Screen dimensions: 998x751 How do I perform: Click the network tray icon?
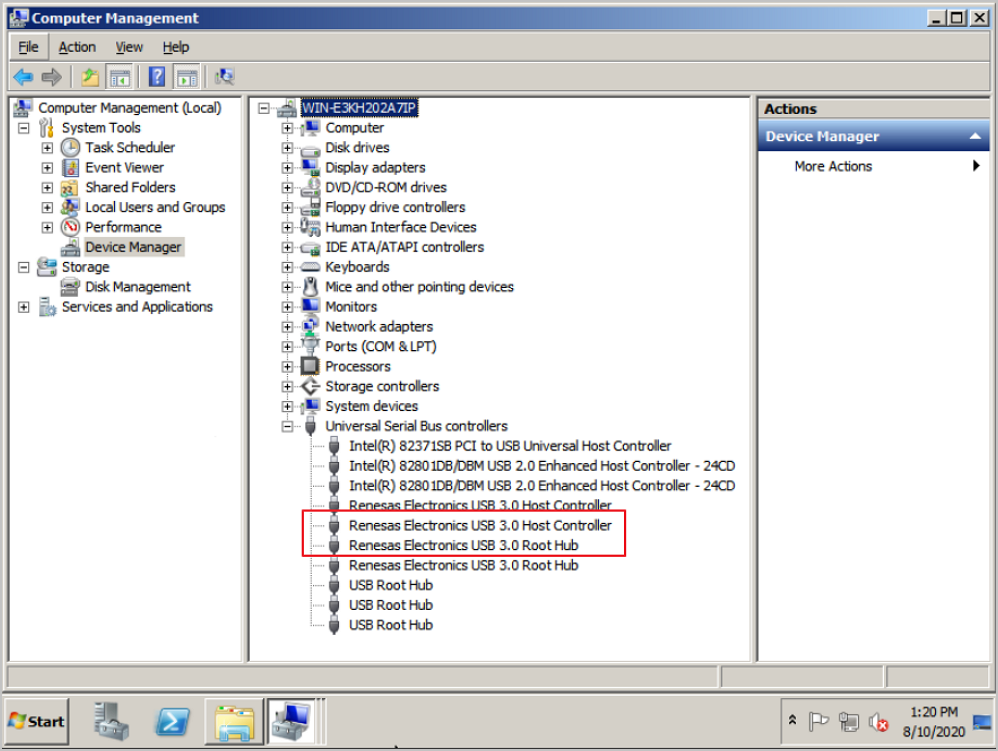[x=848, y=722]
